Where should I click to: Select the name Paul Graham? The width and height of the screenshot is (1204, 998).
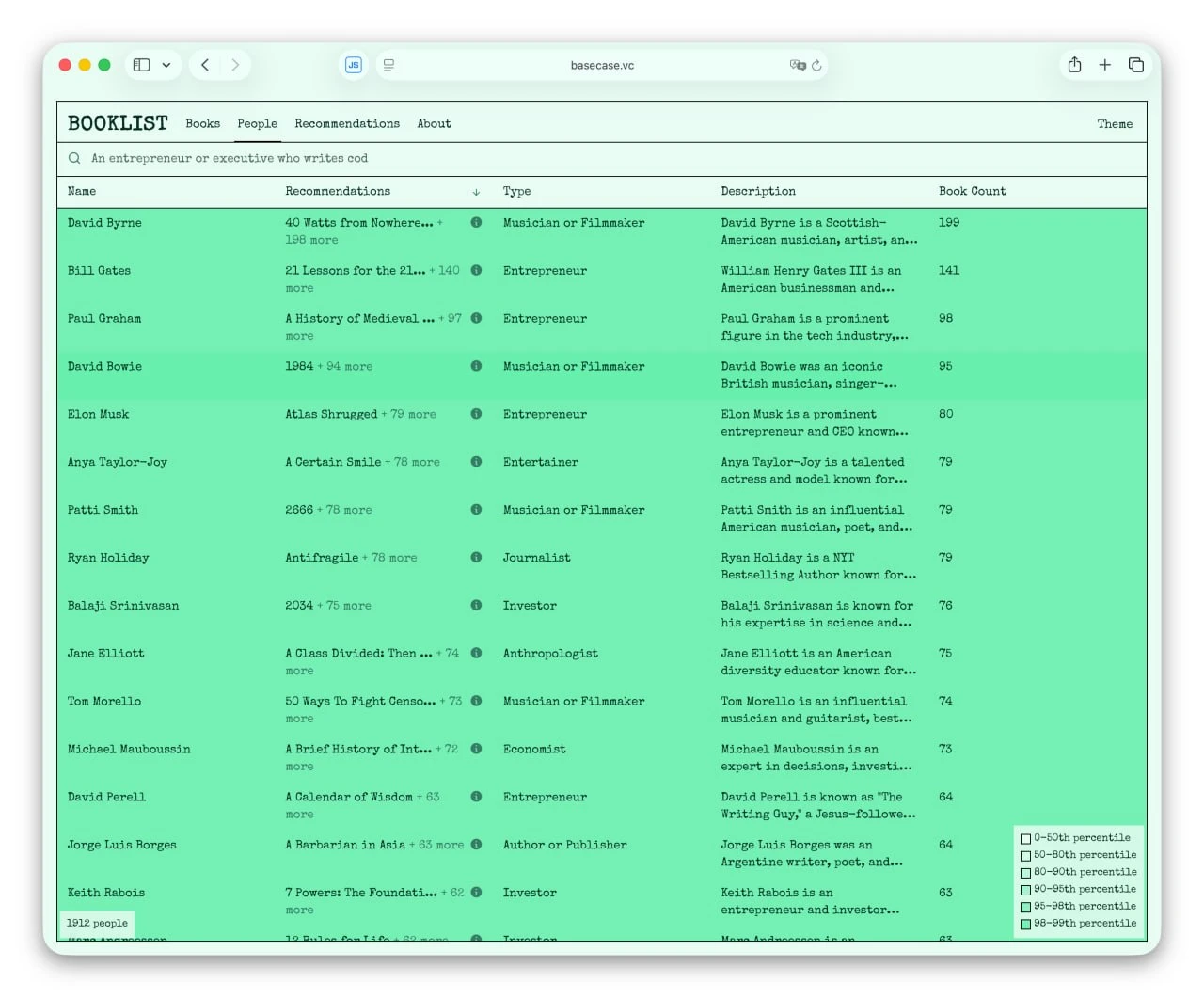pos(104,319)
